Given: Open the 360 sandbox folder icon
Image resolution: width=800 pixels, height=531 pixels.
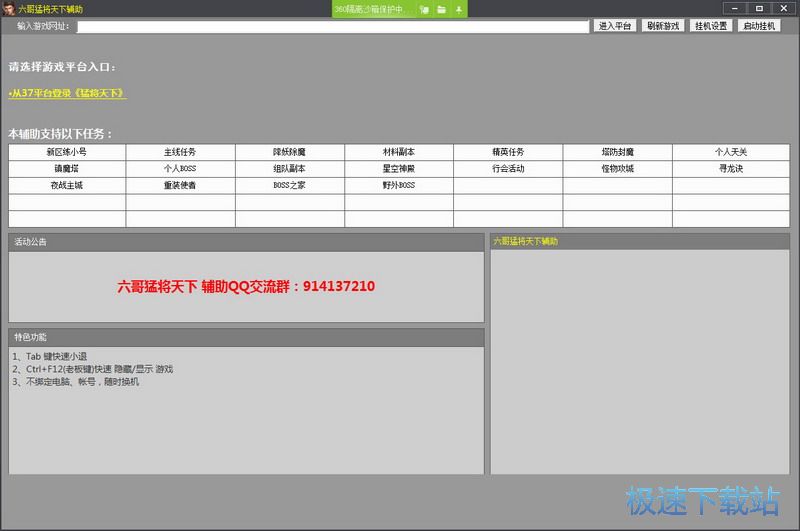Looking at the screenshot, I should (x=441, y=9).
